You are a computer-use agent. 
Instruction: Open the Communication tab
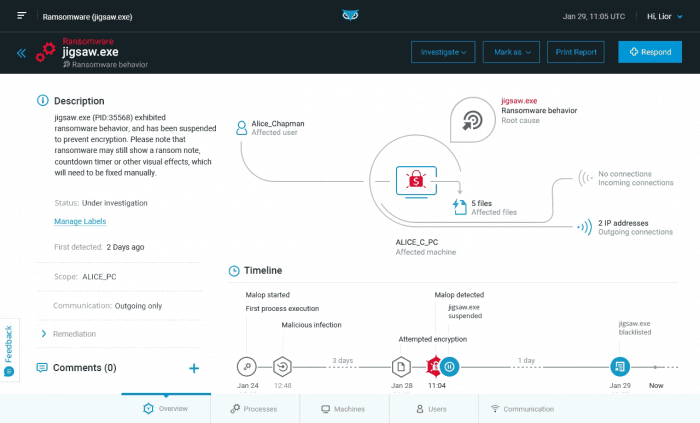pyautogui.click(x=522, y=409)
